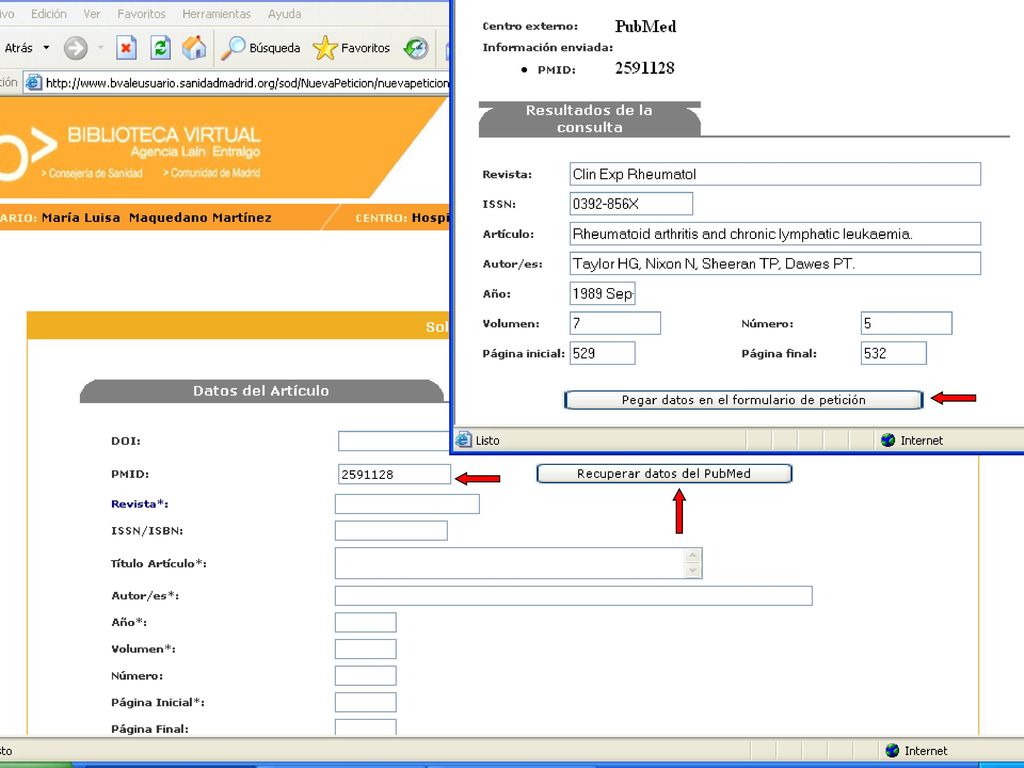Click the popup ISSN field "0392-856X"
Screen dimensions: 1024x768
631,204
